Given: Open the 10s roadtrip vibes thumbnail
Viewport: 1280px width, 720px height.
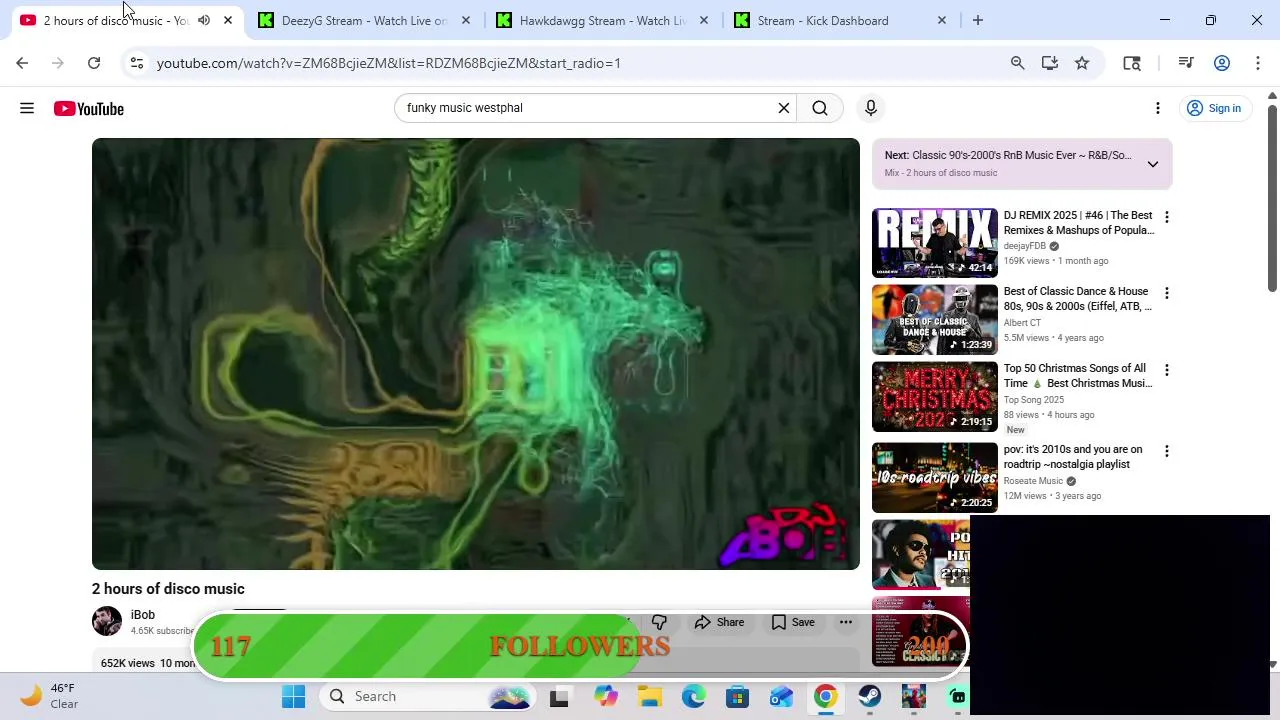Looking at the screenshot, I should 935,478.
